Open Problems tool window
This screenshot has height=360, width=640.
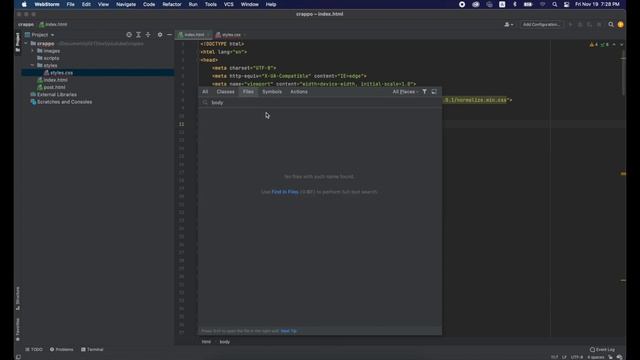click(62, 349)
